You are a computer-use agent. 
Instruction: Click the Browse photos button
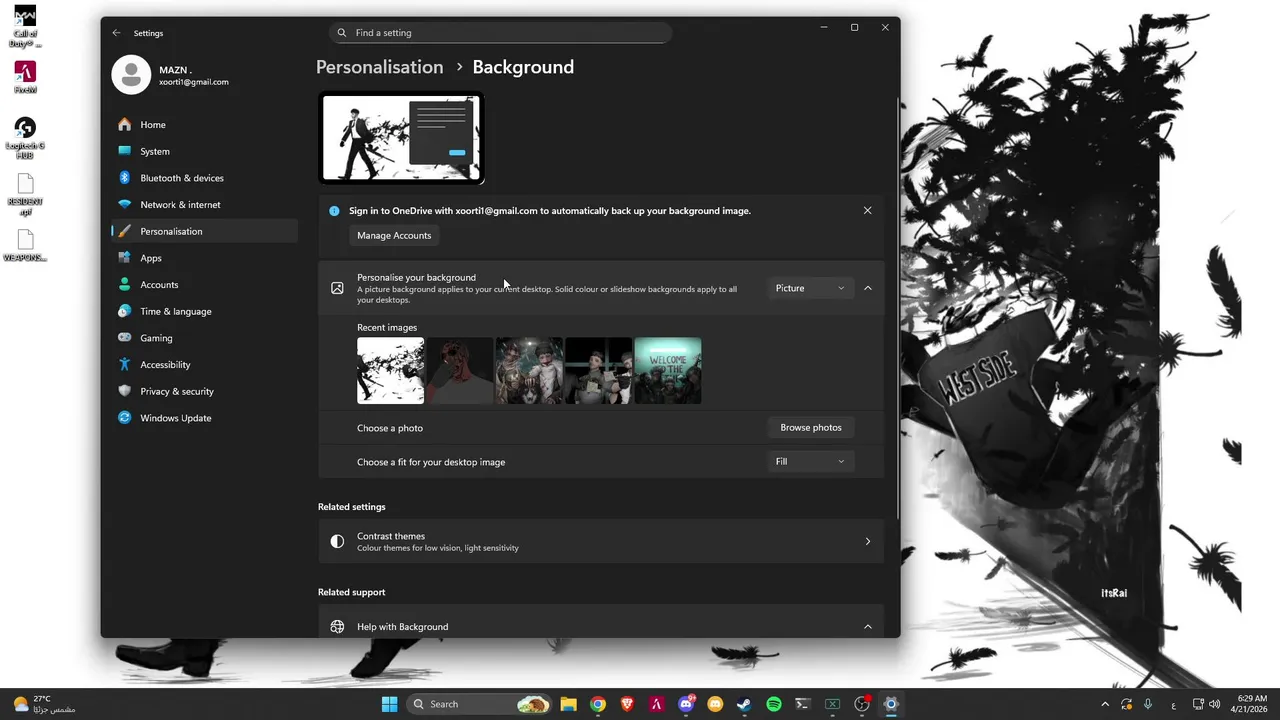coord(811,428)
